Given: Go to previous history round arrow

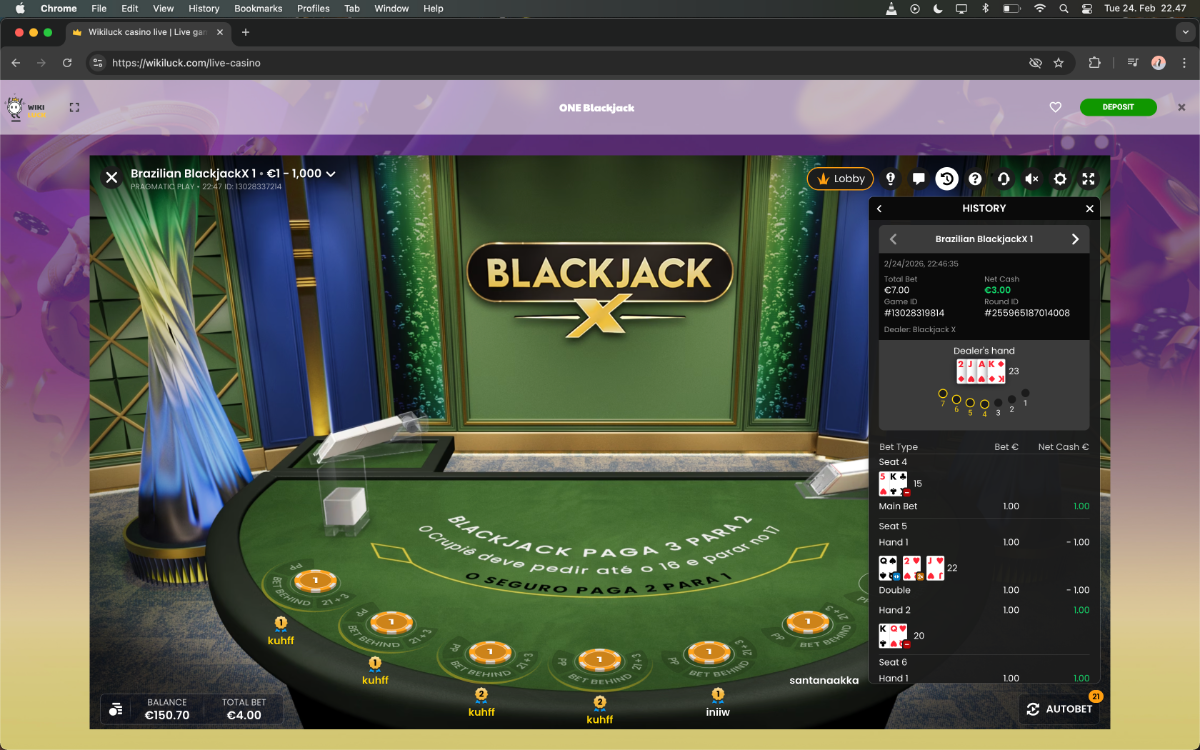Looking at the screenshot, I should tap(893, 239).
